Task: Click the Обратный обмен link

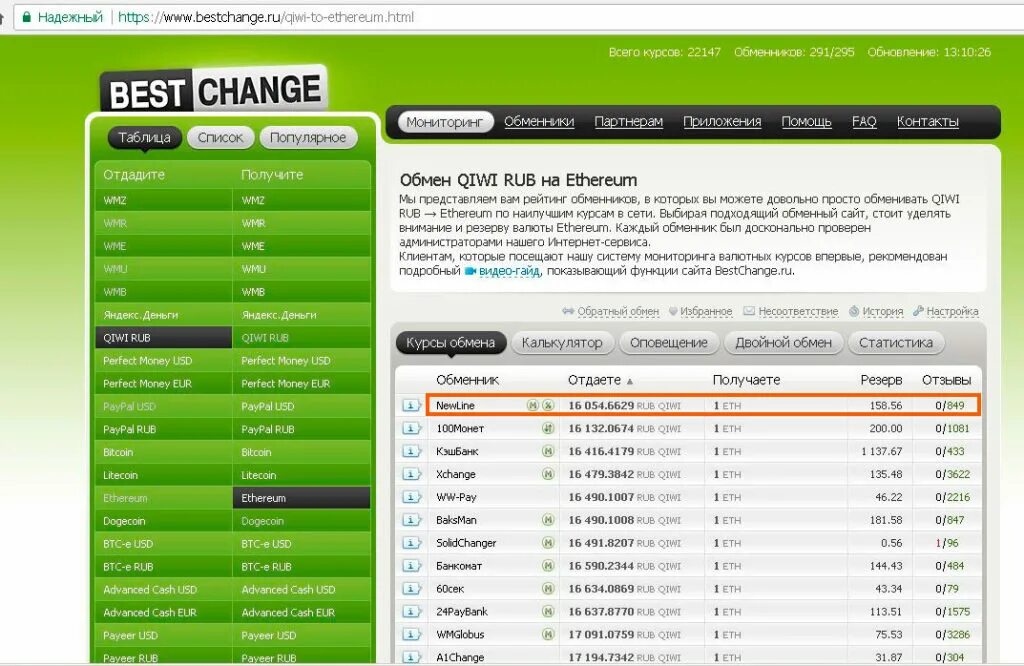Action: 618,311
